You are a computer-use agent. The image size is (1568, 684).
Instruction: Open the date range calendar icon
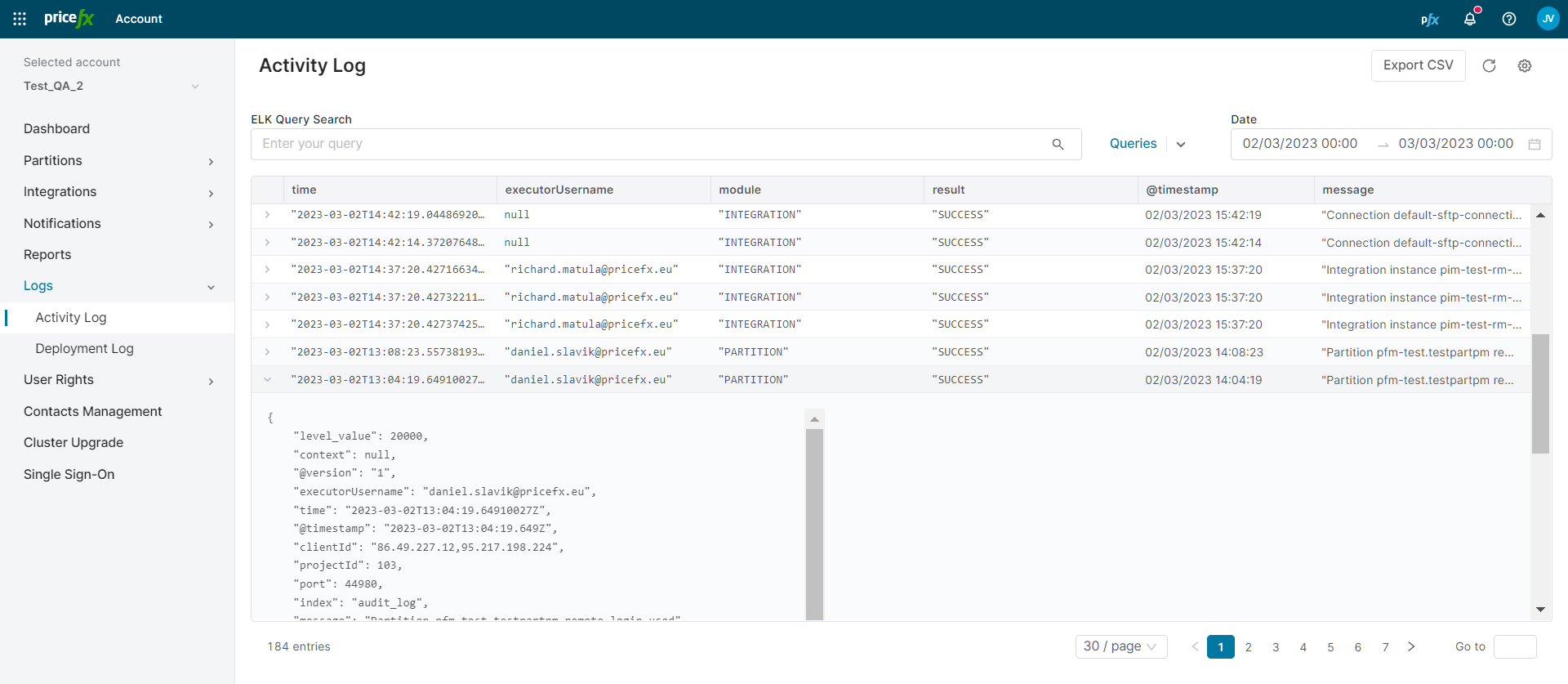(1535, 144)
